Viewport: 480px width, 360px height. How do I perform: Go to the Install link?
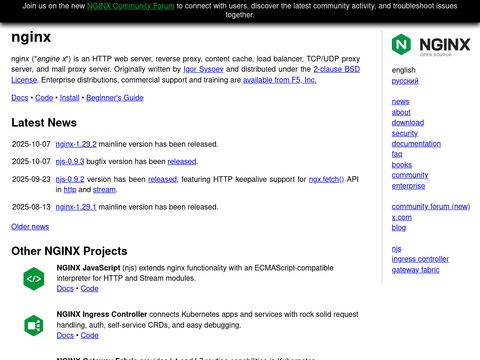(69, 98)
